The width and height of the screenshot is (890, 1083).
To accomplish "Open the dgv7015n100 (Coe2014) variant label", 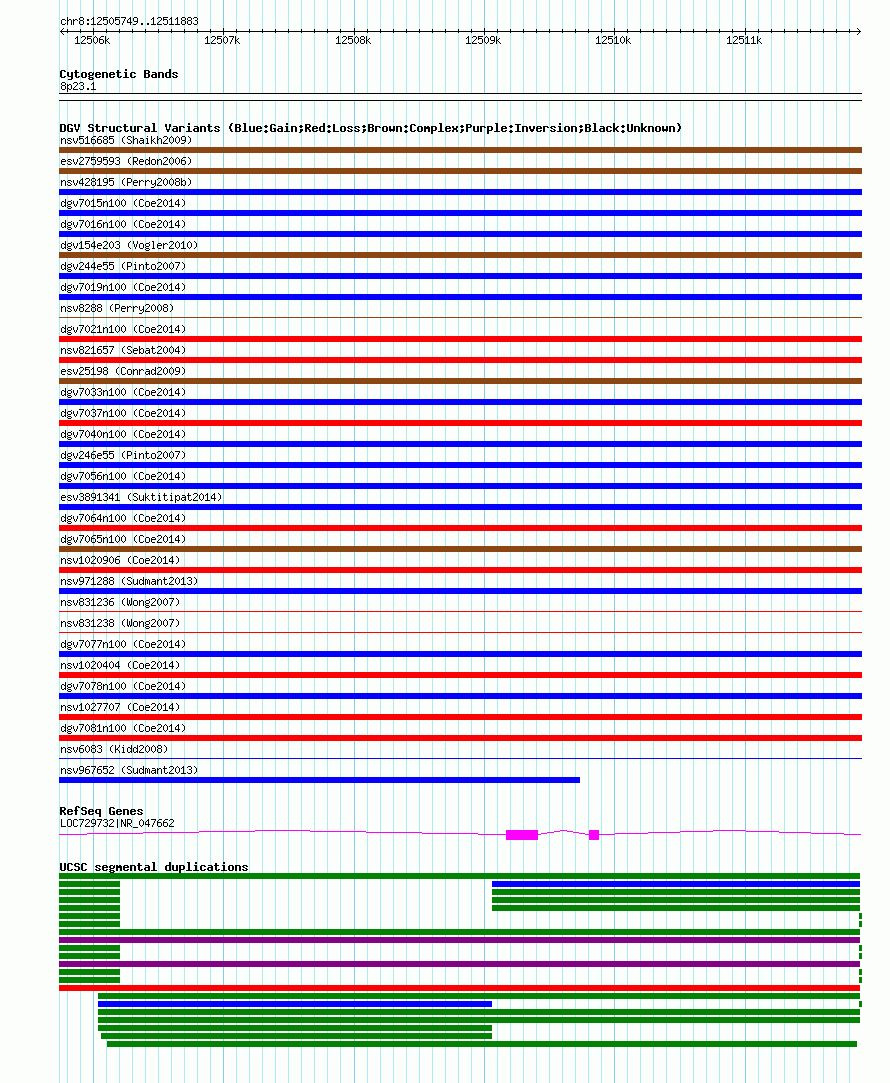I will click(x=123, y=203).
